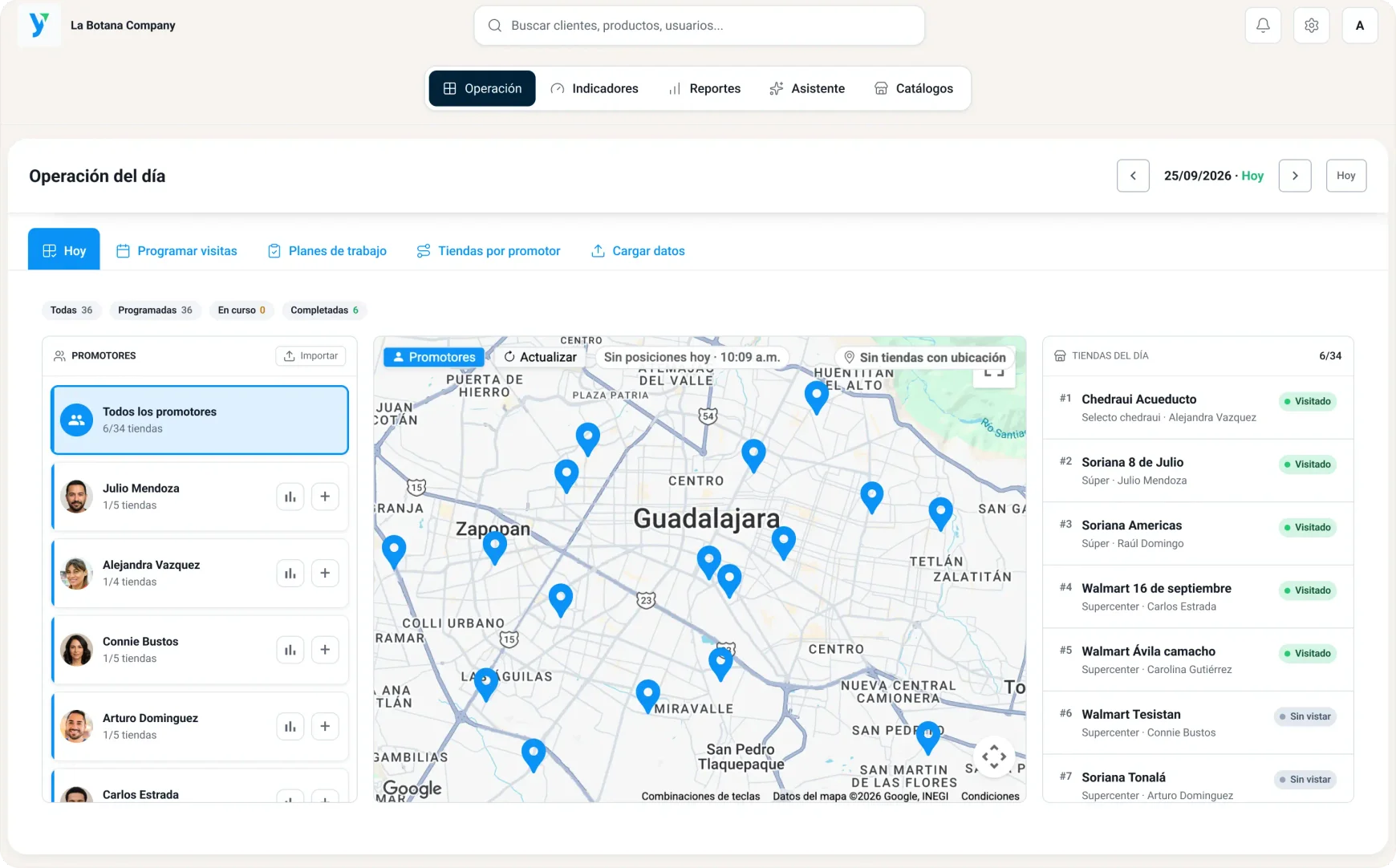1396x868 pixels.
Task: Click map pin near Huentitán El Alto
Action: tap(816, 396)
